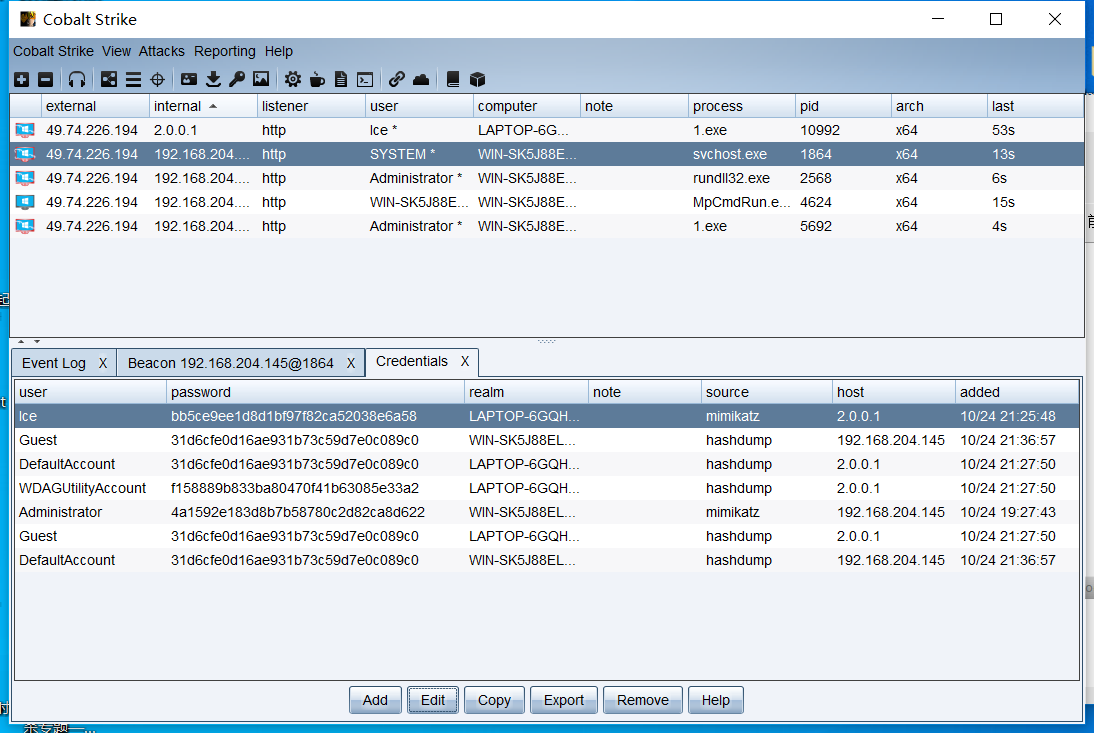Click the coffee cup Java applet icon

tap(317, 80)
